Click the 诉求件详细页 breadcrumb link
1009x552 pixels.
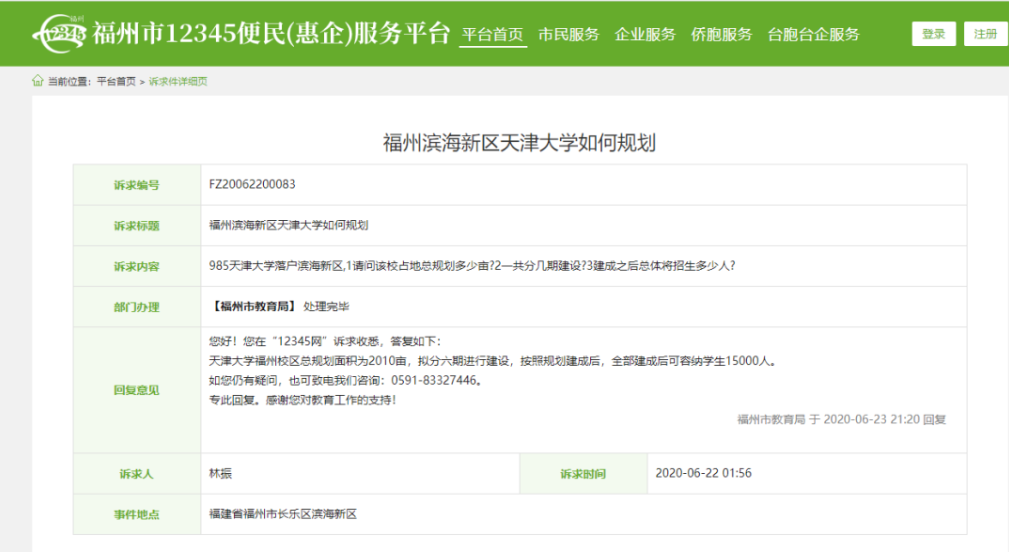178,82
